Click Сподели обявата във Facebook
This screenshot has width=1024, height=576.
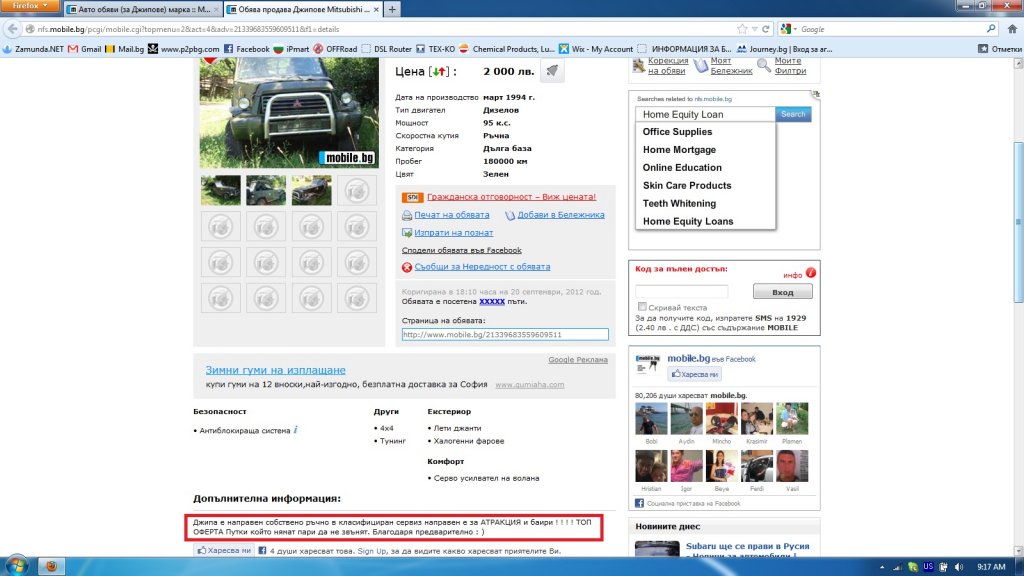[x=462, y=250]
